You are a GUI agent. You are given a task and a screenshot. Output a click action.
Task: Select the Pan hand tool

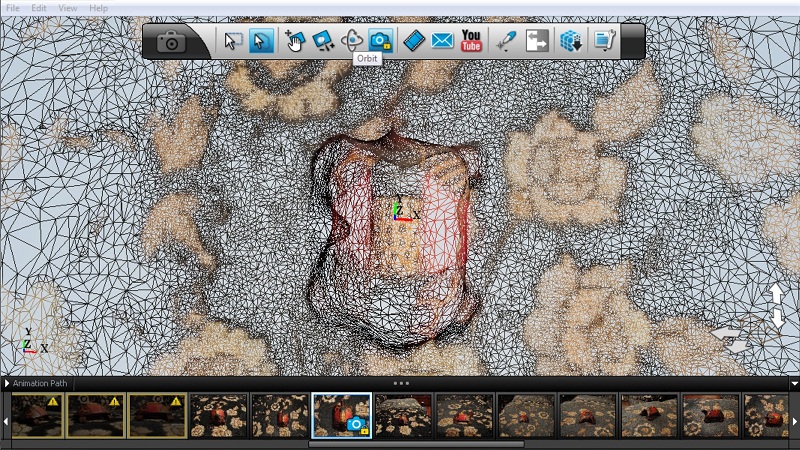[295, 41]
